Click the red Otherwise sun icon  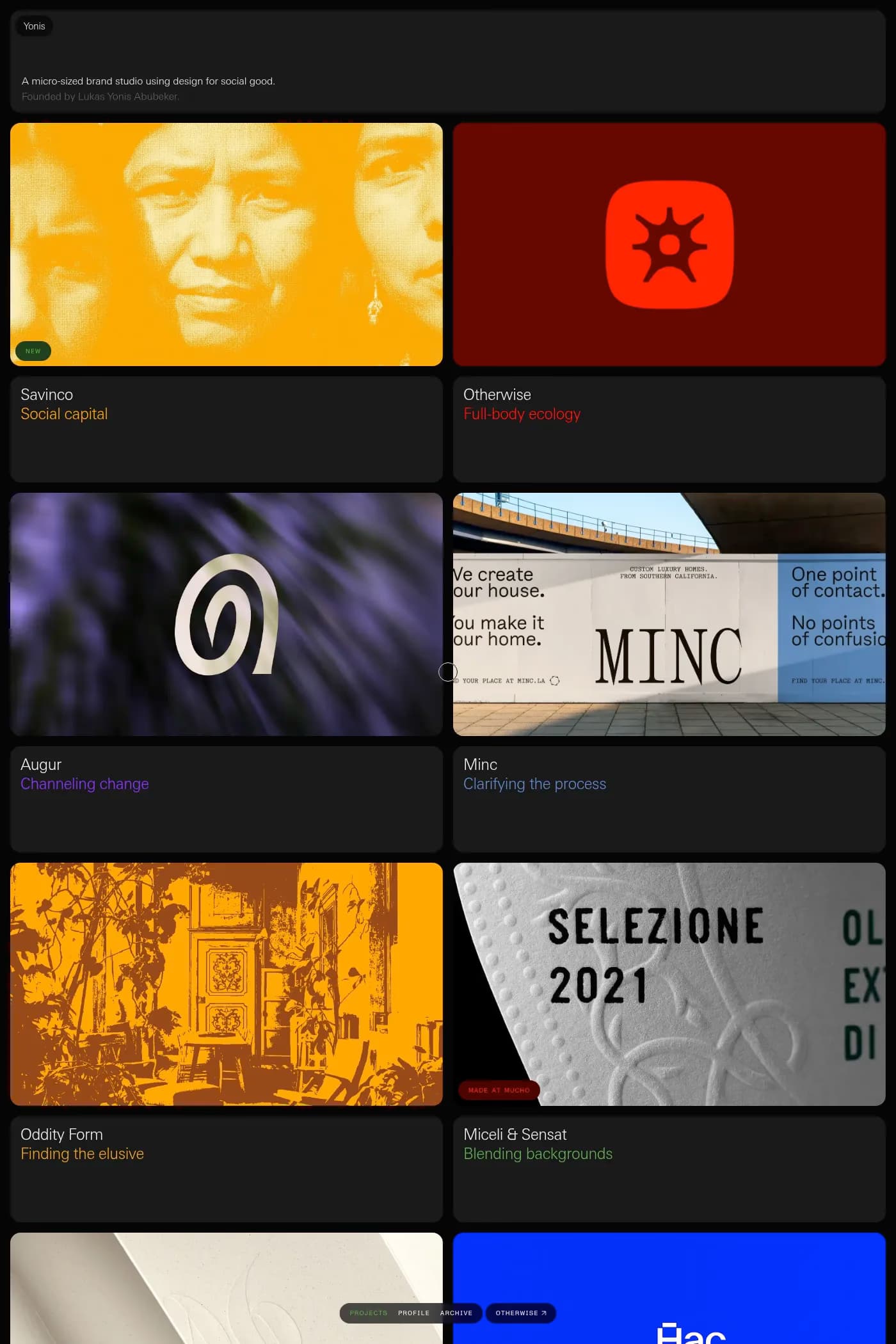(x=669, y=244)
